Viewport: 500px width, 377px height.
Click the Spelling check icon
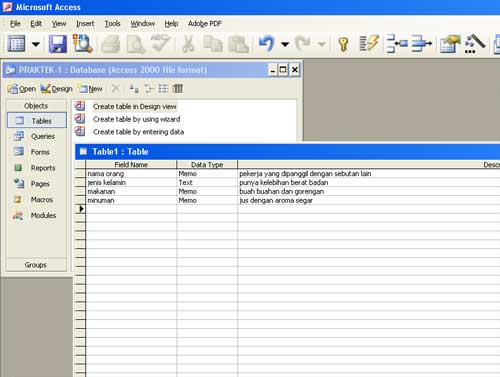[x=160, y=43]
